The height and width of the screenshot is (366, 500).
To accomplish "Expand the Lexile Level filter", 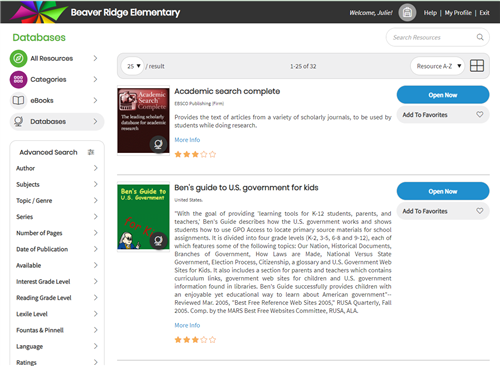I will click(57, 314).
